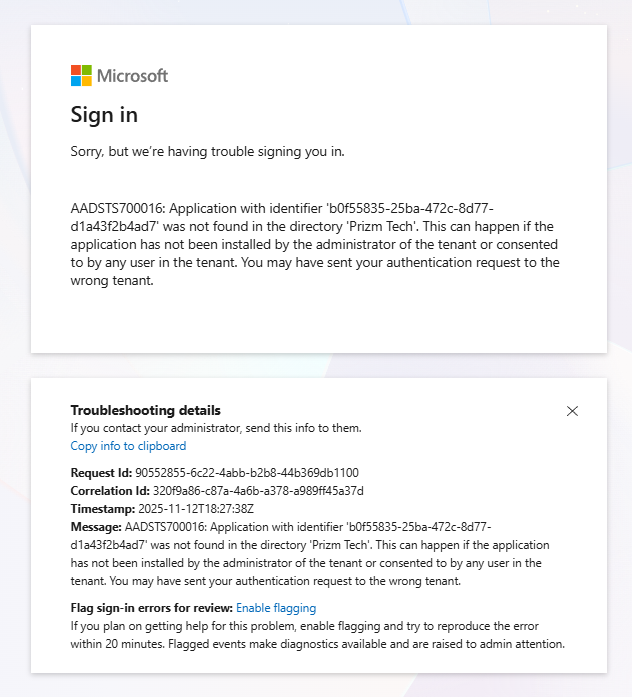Click the "If you contact your administrator" text

coord(216,428)
